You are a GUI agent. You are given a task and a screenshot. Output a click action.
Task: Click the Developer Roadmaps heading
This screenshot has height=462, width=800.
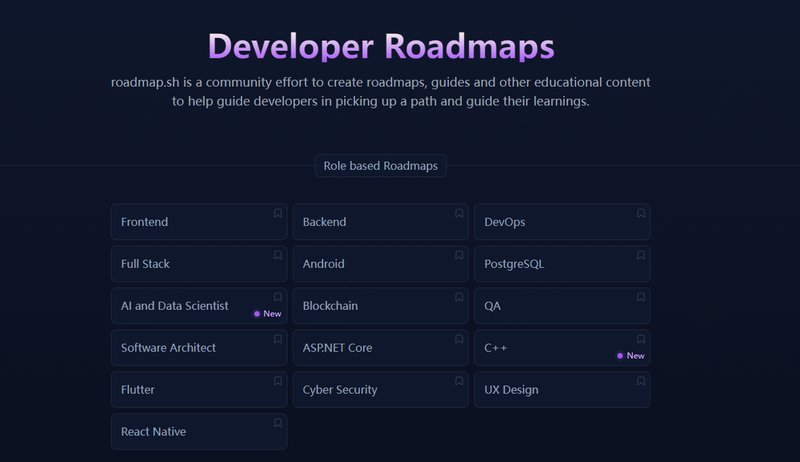[x=380, y=47]
